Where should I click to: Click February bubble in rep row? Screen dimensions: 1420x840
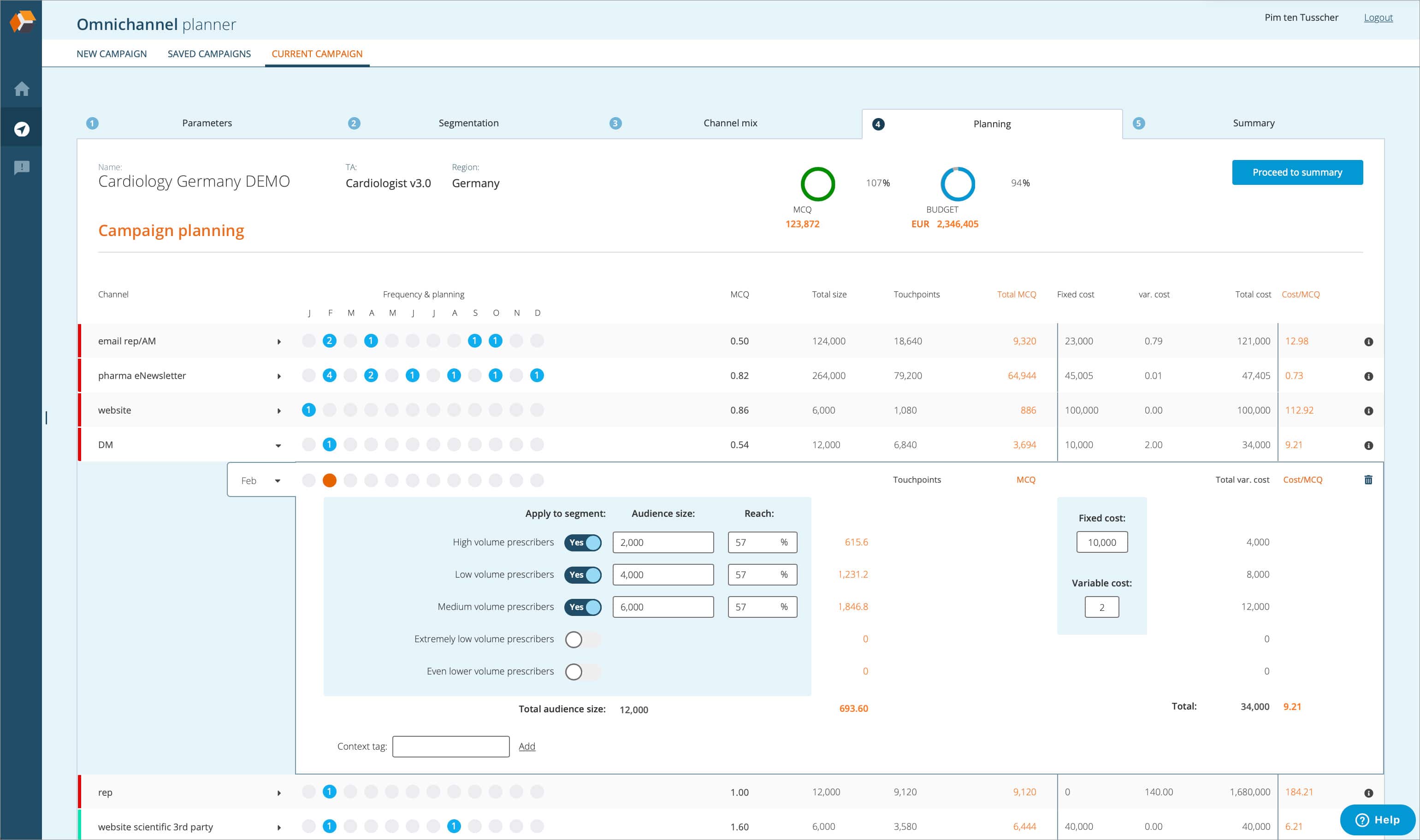coord(329,792)
